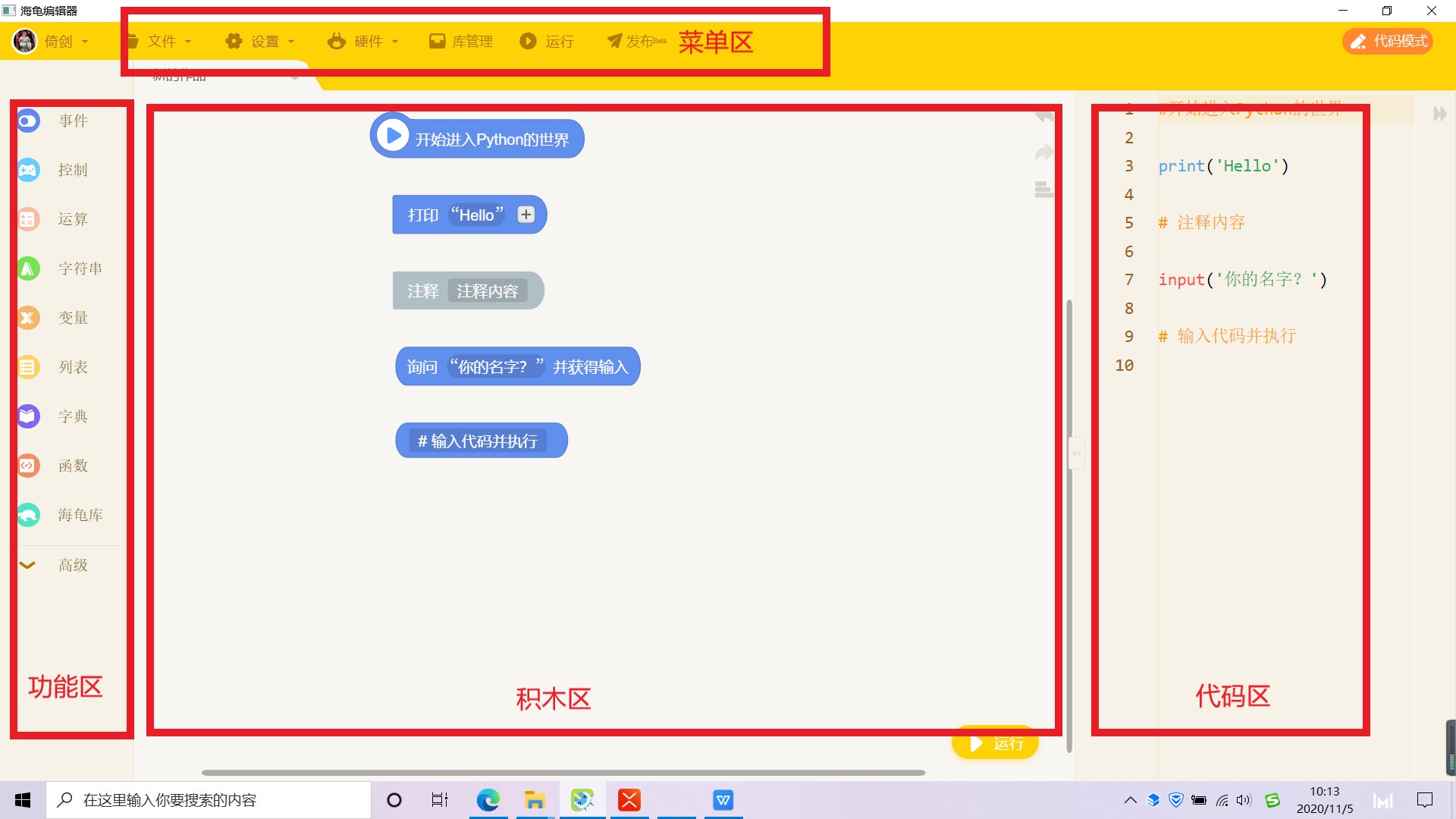
Task: Select the 字符串 block category
Action: pos(59,268)
